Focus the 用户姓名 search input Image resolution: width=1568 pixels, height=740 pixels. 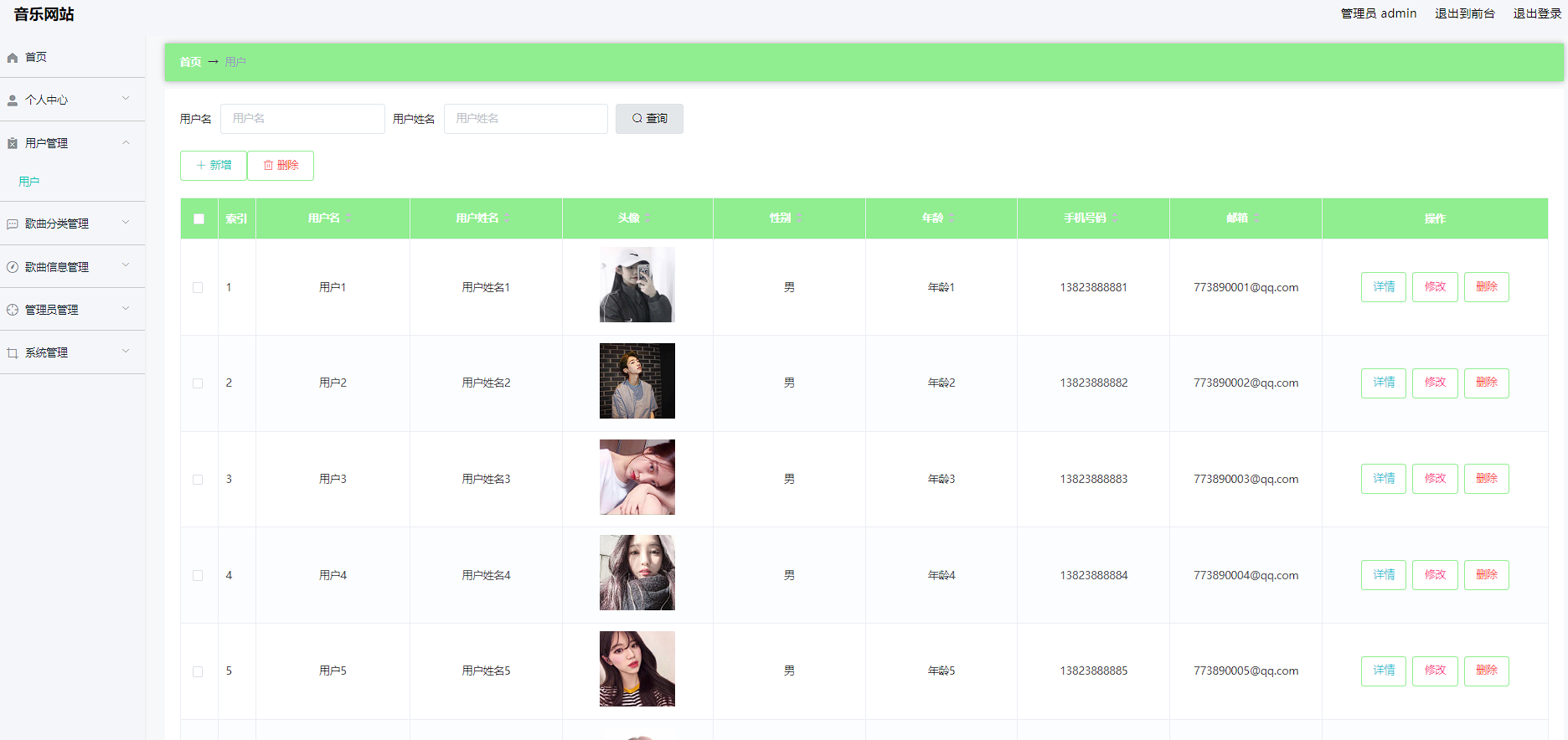click(x=526, y=119)
